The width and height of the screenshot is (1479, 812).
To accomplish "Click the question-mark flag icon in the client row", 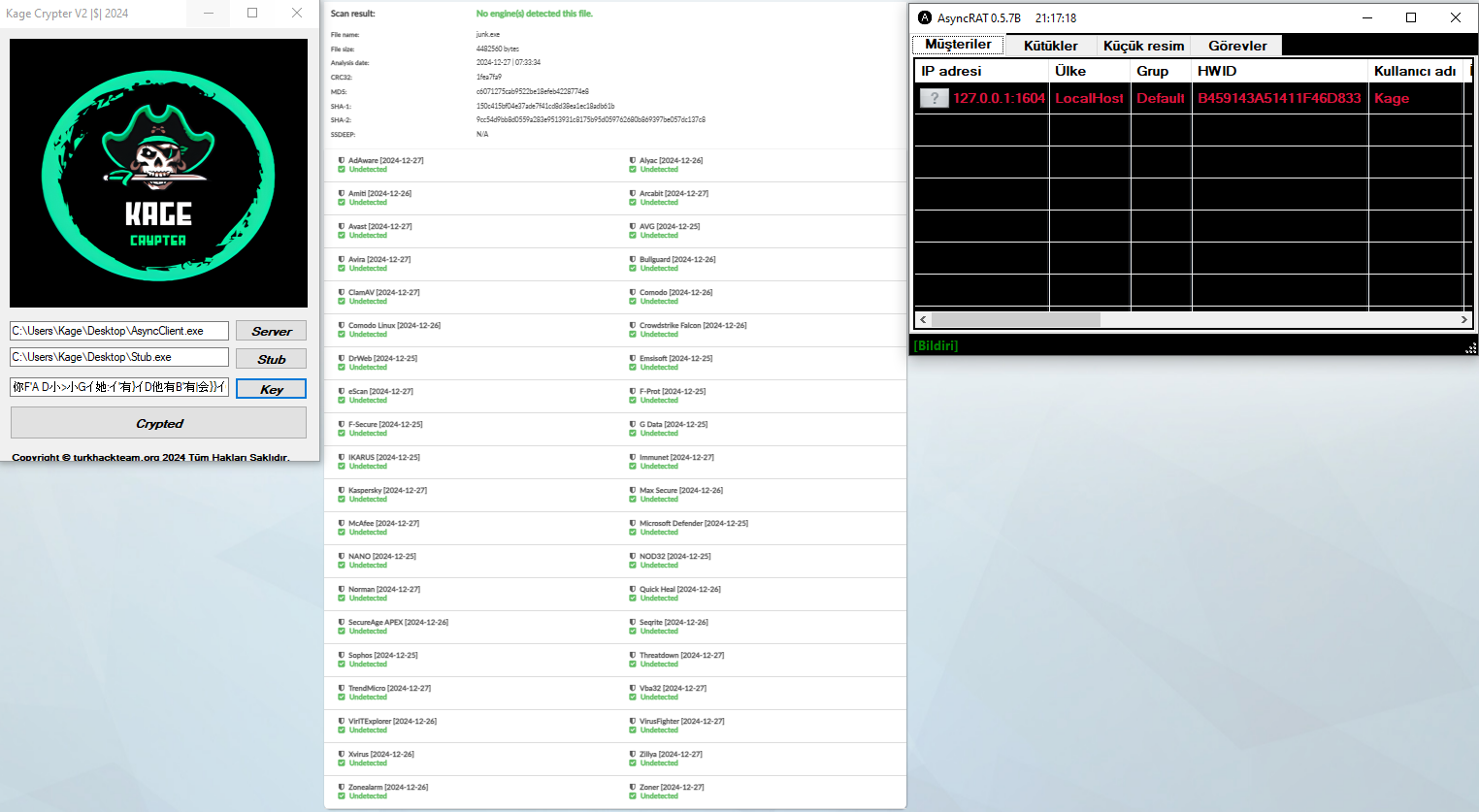I will [x=934, y=98].
